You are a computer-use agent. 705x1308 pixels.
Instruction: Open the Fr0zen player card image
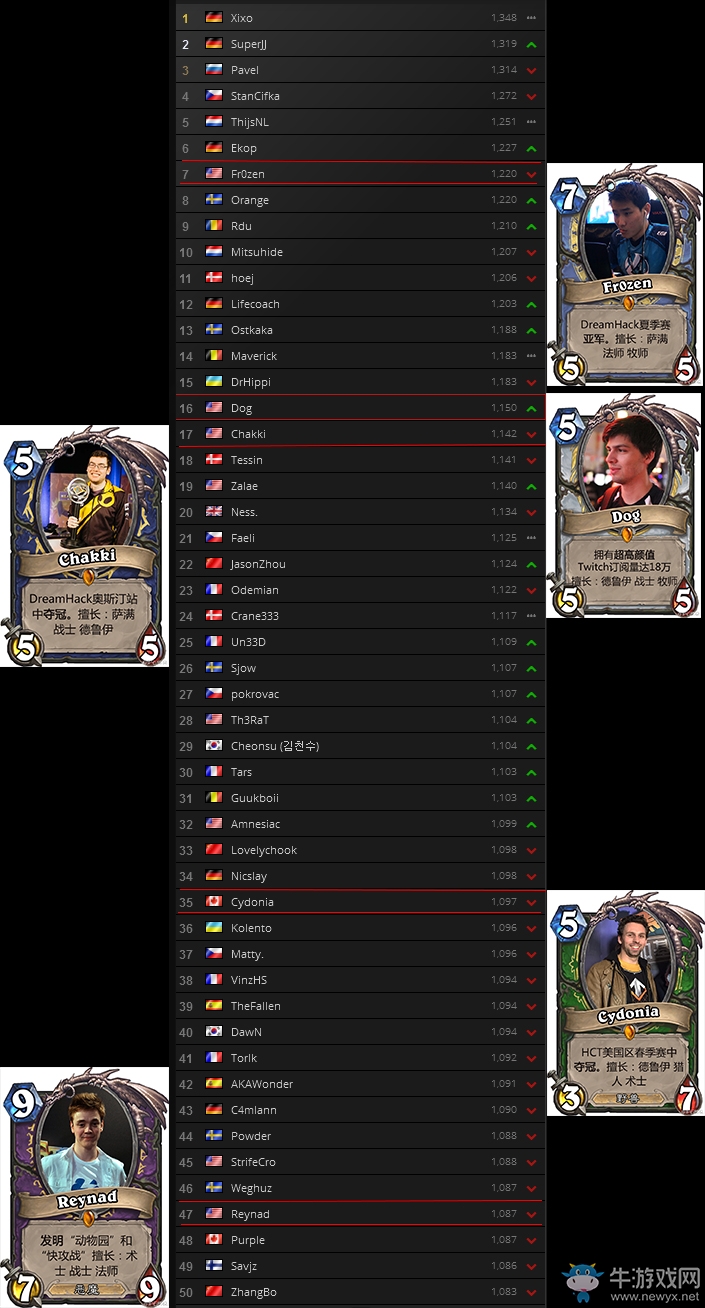(x=625, y=276)
